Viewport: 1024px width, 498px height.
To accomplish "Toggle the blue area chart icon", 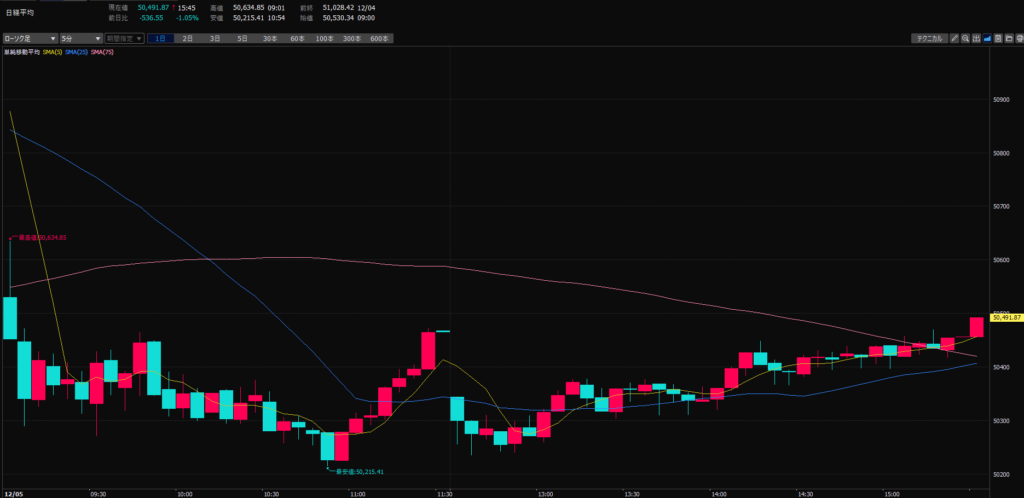I will click(x=987, y=38).
